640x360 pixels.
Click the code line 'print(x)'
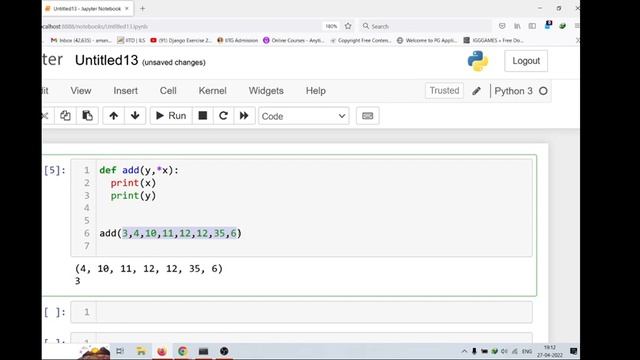coord(133,183)
